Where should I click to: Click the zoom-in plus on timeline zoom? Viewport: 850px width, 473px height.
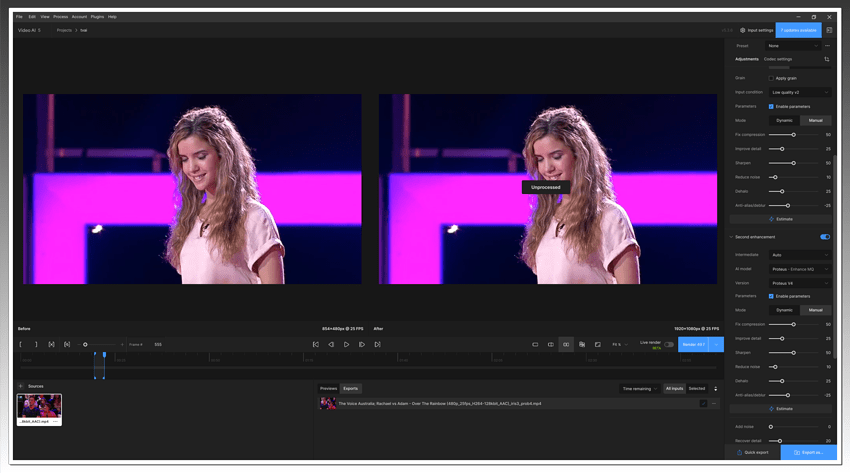[122, 345]
